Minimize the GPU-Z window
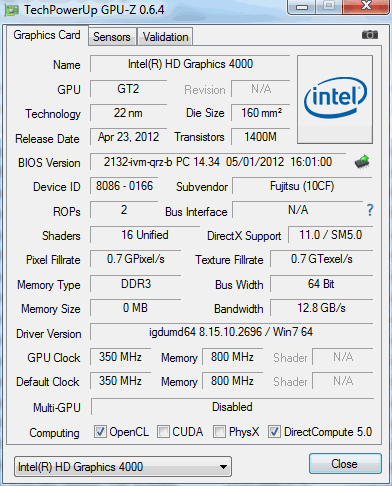 pyautogui.click(x=302, y=7)
